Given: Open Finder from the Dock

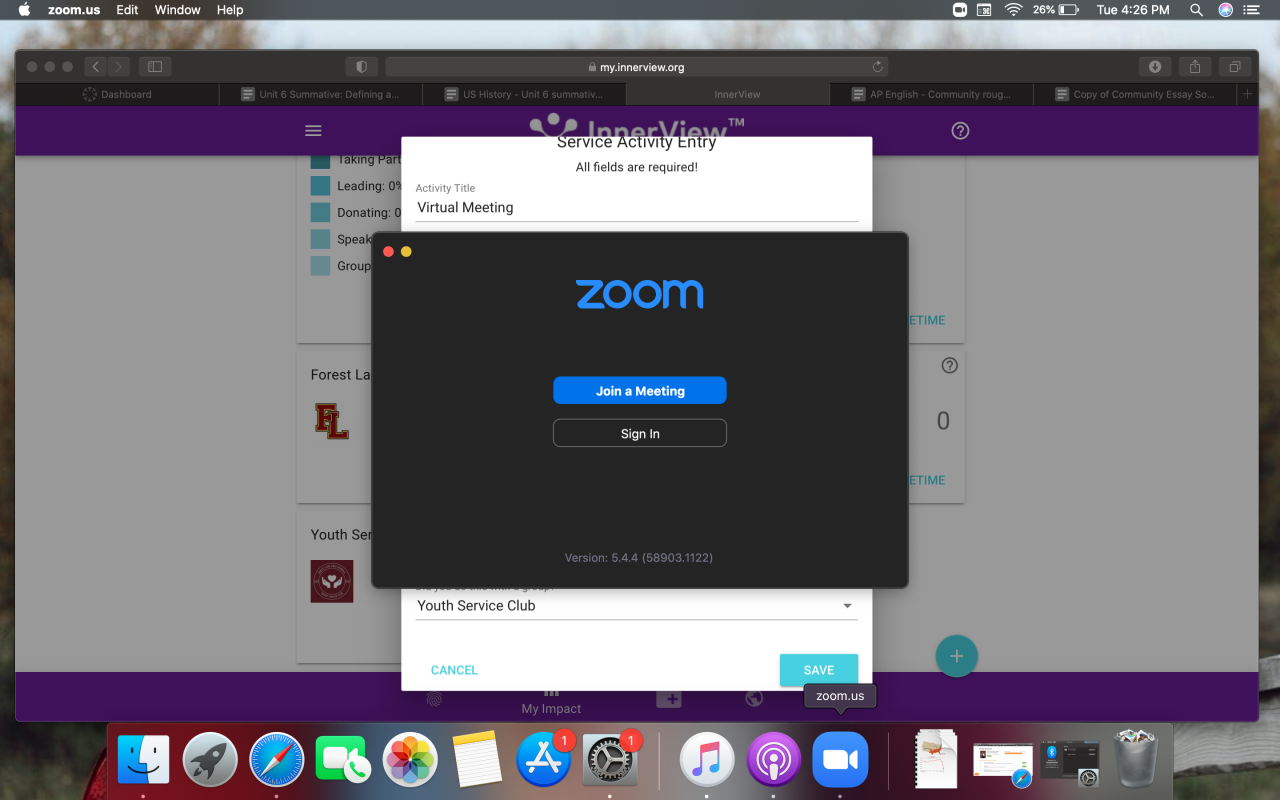Looking at the screenshot, I should [x=144, y=759].
